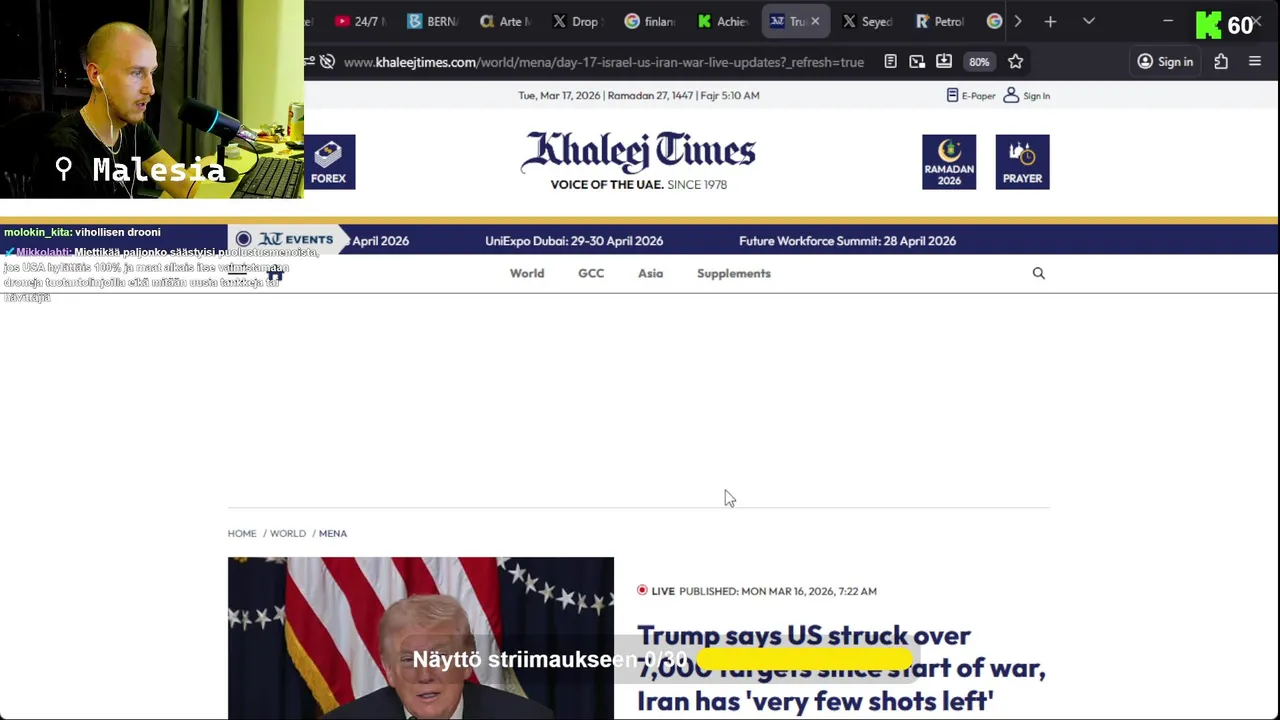
Task: Click browser Sign in account button
Action: [1165, 62]
